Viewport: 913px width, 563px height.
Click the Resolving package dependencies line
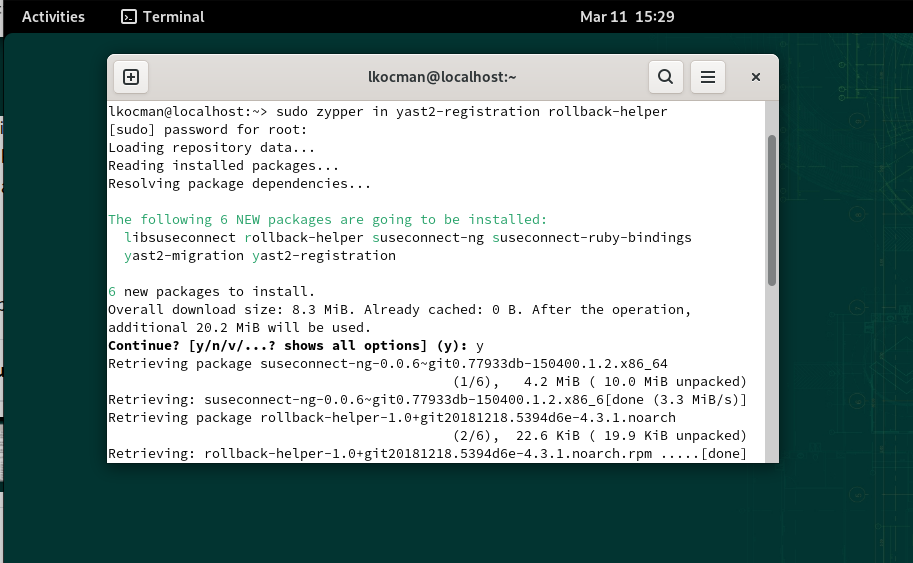tap(240, 184)
